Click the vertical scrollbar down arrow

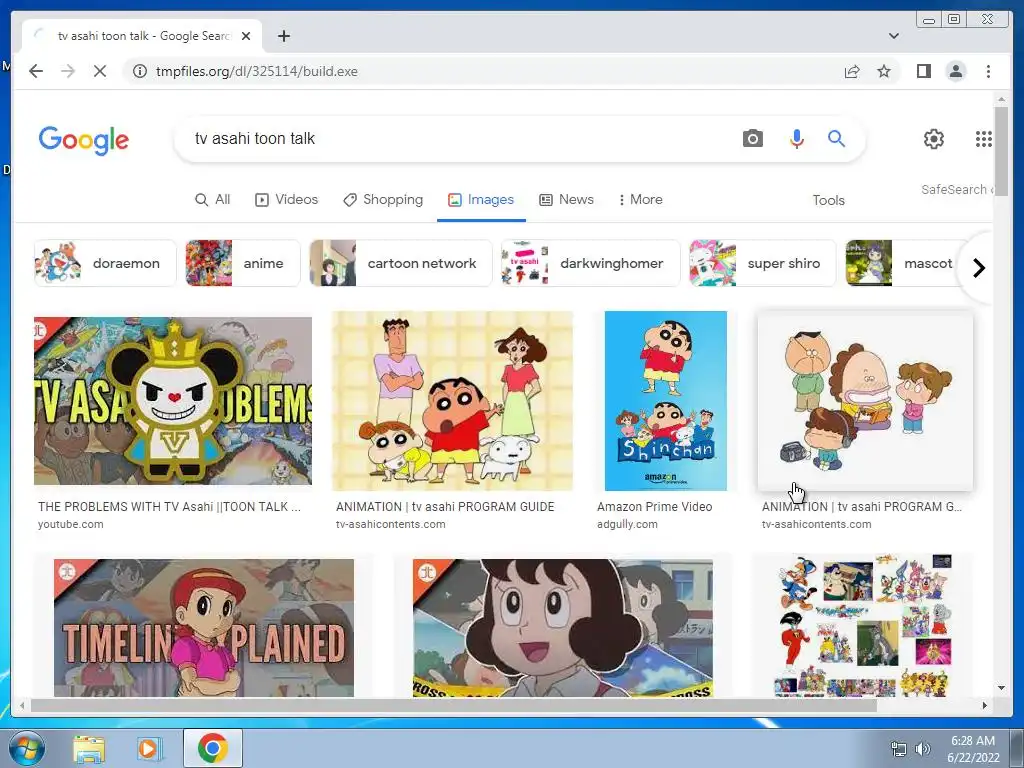click(1001, 688)
